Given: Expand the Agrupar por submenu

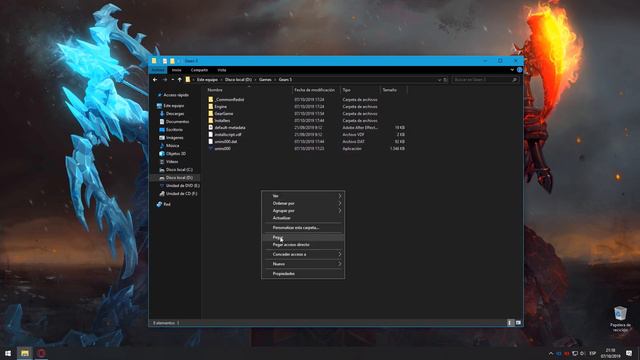Looking at the screenshot, I should pos(303,211).
